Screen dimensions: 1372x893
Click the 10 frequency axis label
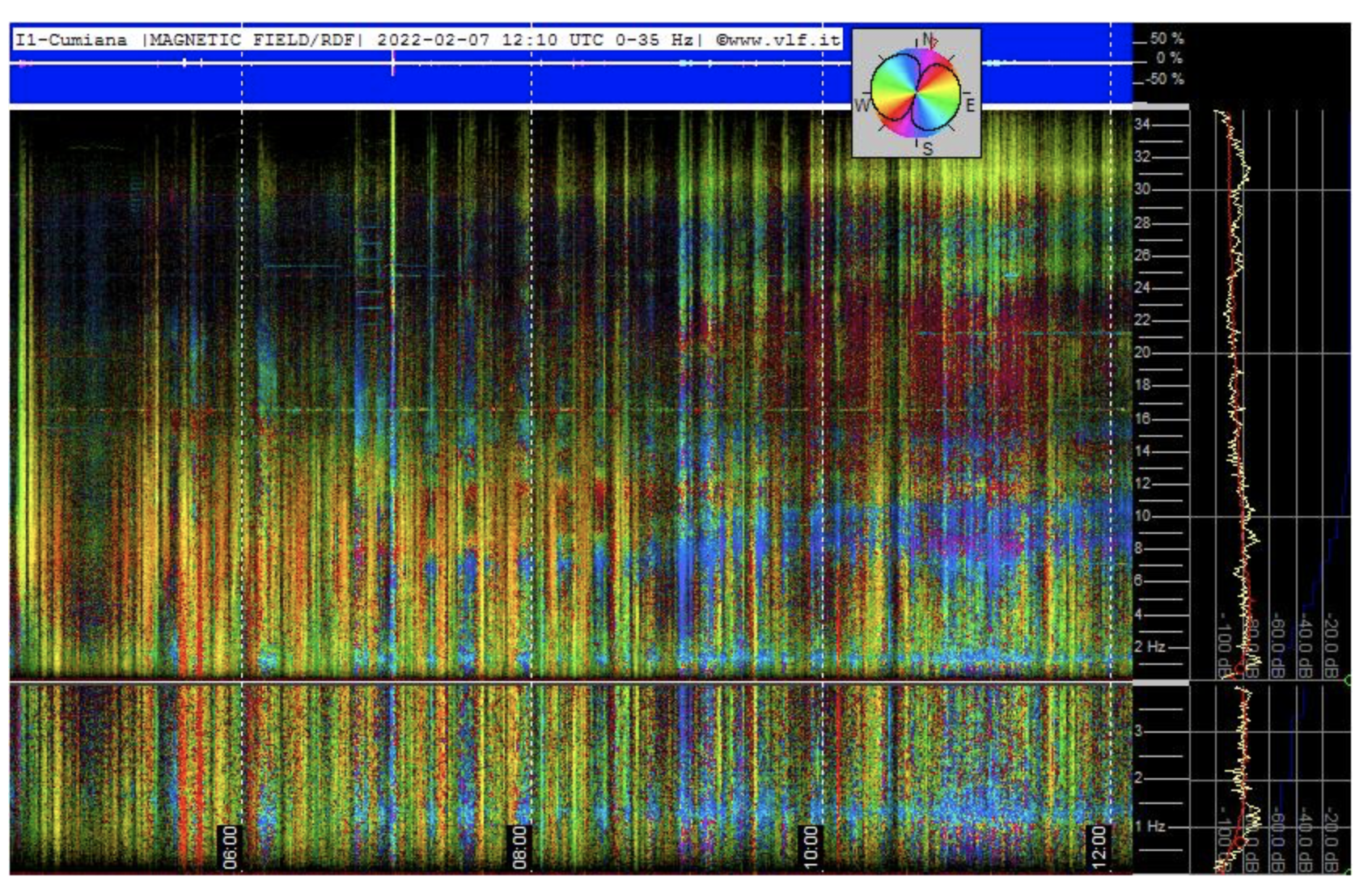pyautogui.click(x=1142, y=515)
